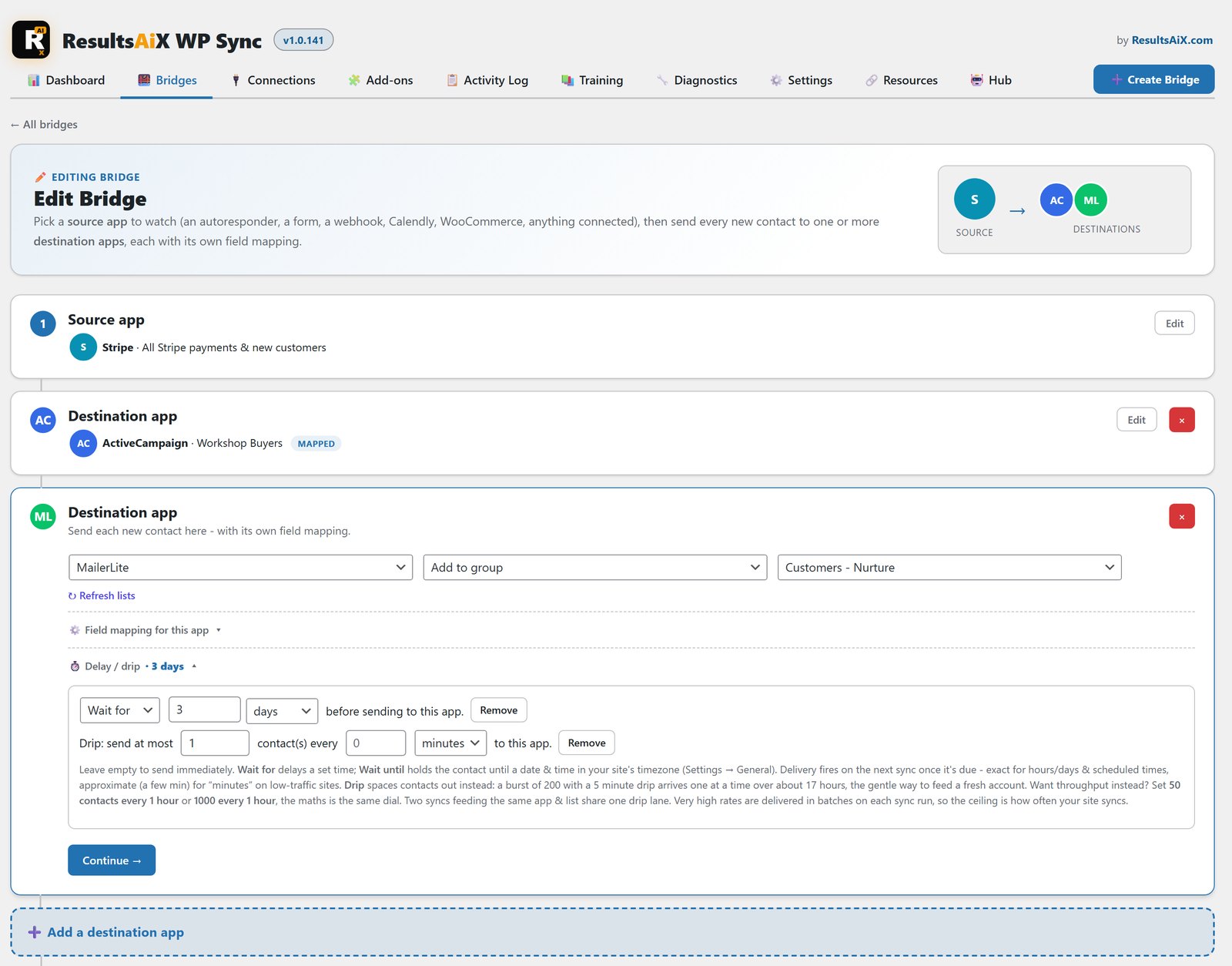Edit the Source app
Image resolution: width=1232 pixels, height=966 pixels.
point(1174,324)
